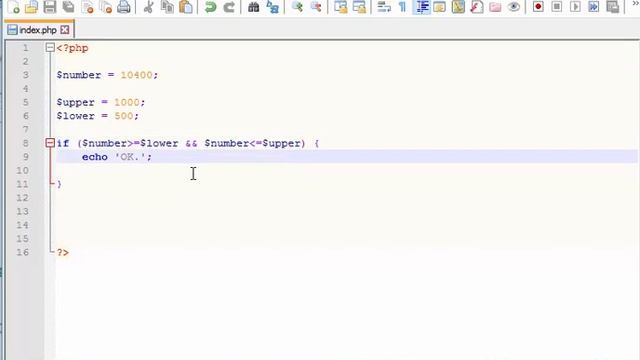Click the '?>' closing tag
This screenshot has width=640, height=360.
[63, 252]
